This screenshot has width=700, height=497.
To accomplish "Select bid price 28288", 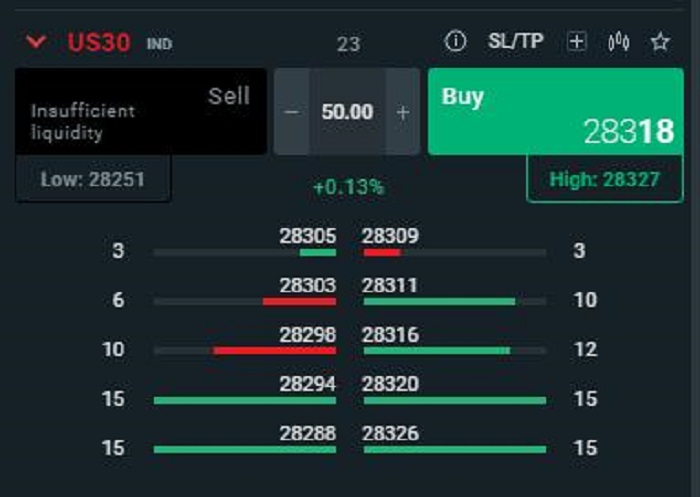I will click(x=308, y=434).
